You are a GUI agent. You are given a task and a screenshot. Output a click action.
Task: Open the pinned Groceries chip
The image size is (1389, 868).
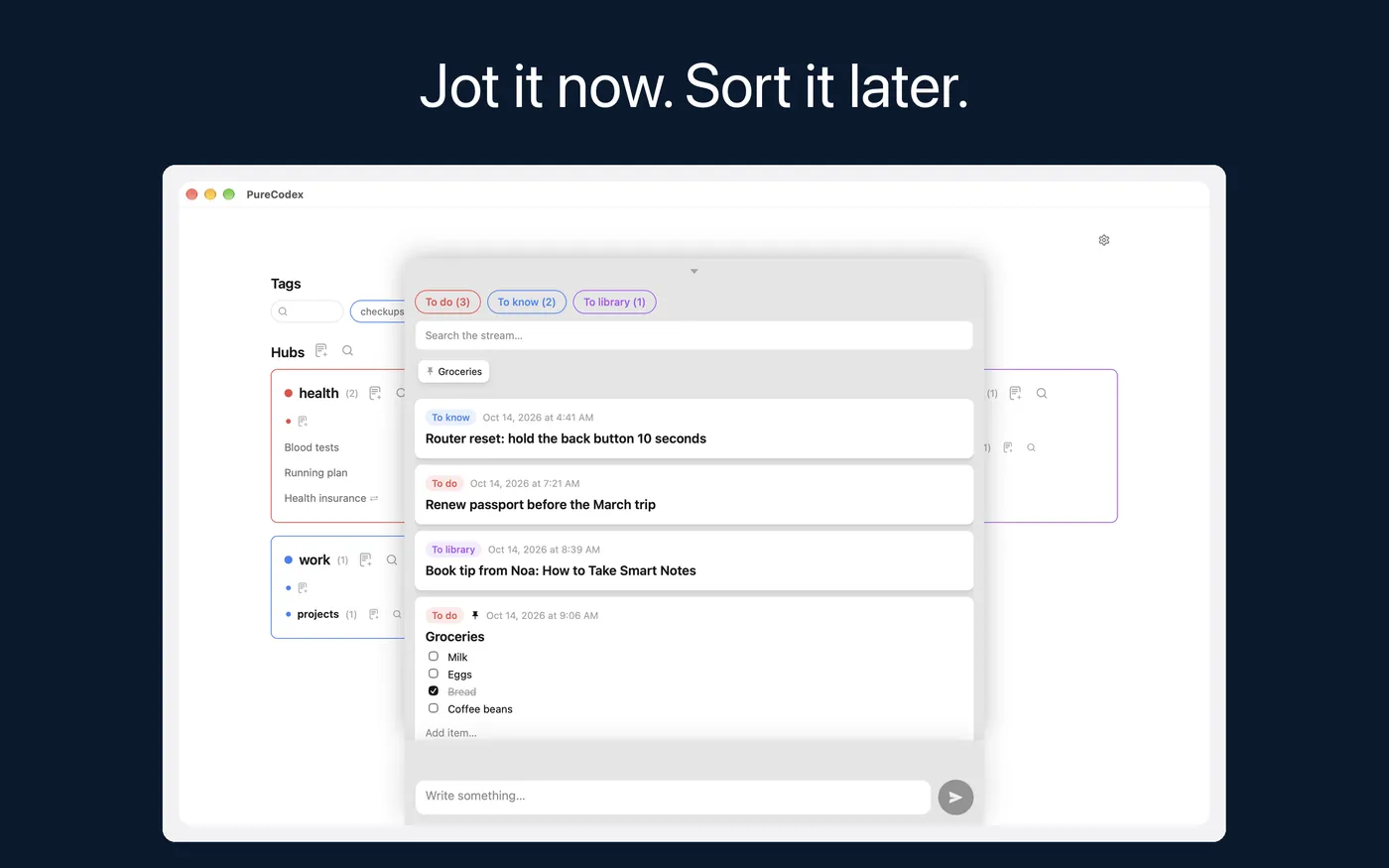(x=453, y=372)
